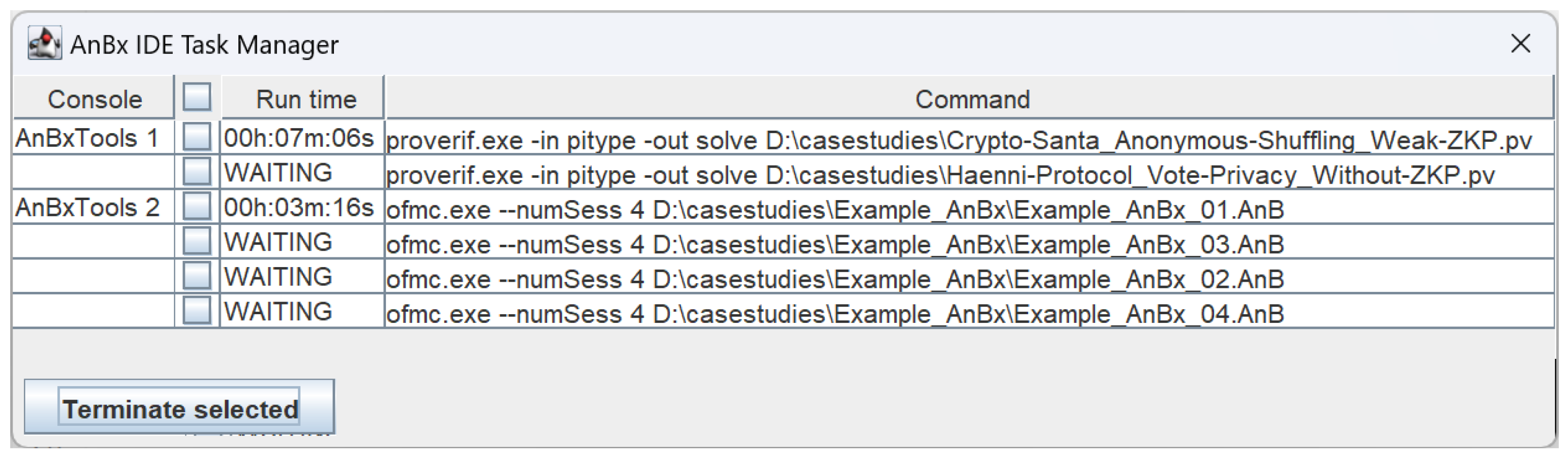
Task: Click the Example_AnBx_04.AnB ofmc command
Action: tap(834, 314)
